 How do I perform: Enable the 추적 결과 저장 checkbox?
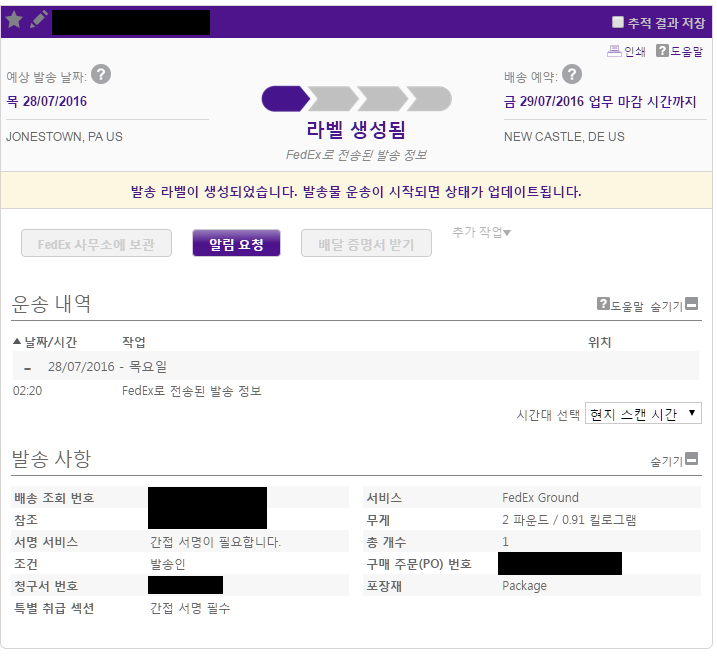tap(618, 22)
